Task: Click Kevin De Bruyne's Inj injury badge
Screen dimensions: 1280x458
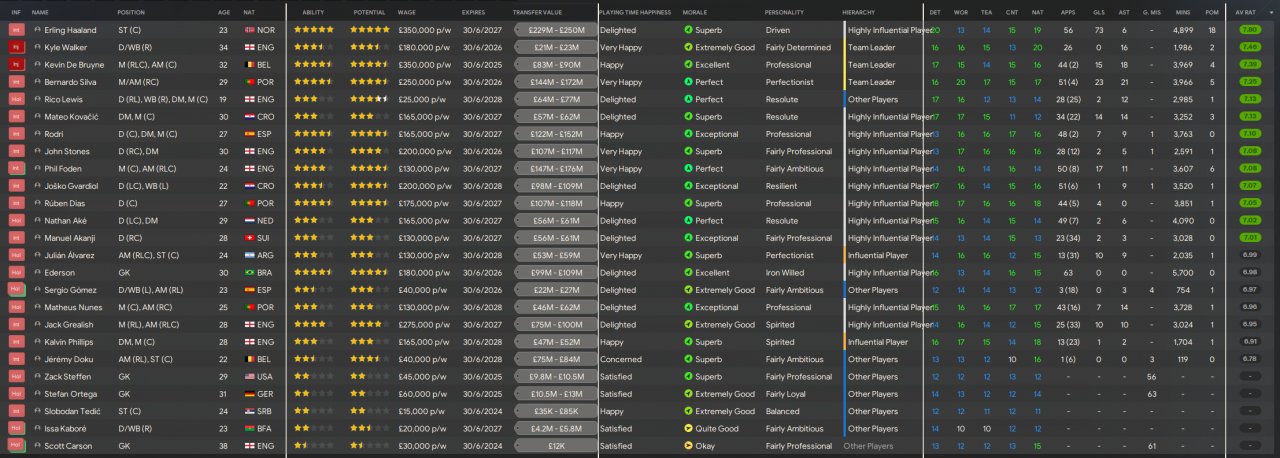Action: click(x=16, y=65)
